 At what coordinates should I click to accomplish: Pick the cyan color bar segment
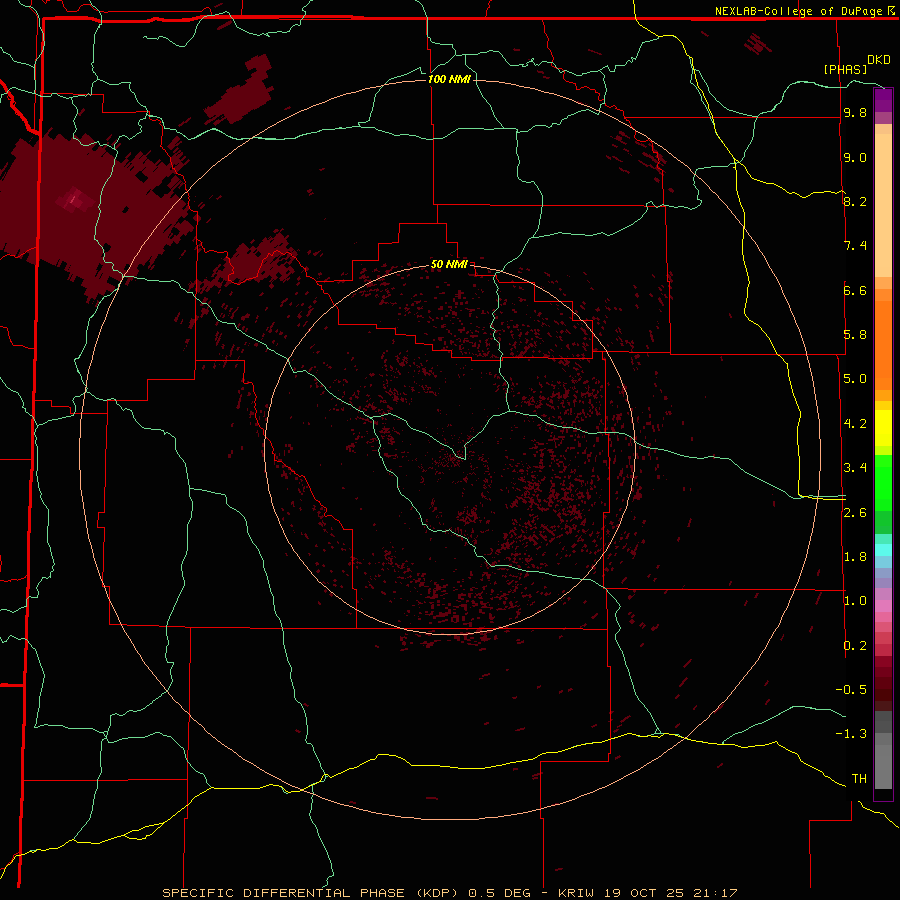click(883, 550)
